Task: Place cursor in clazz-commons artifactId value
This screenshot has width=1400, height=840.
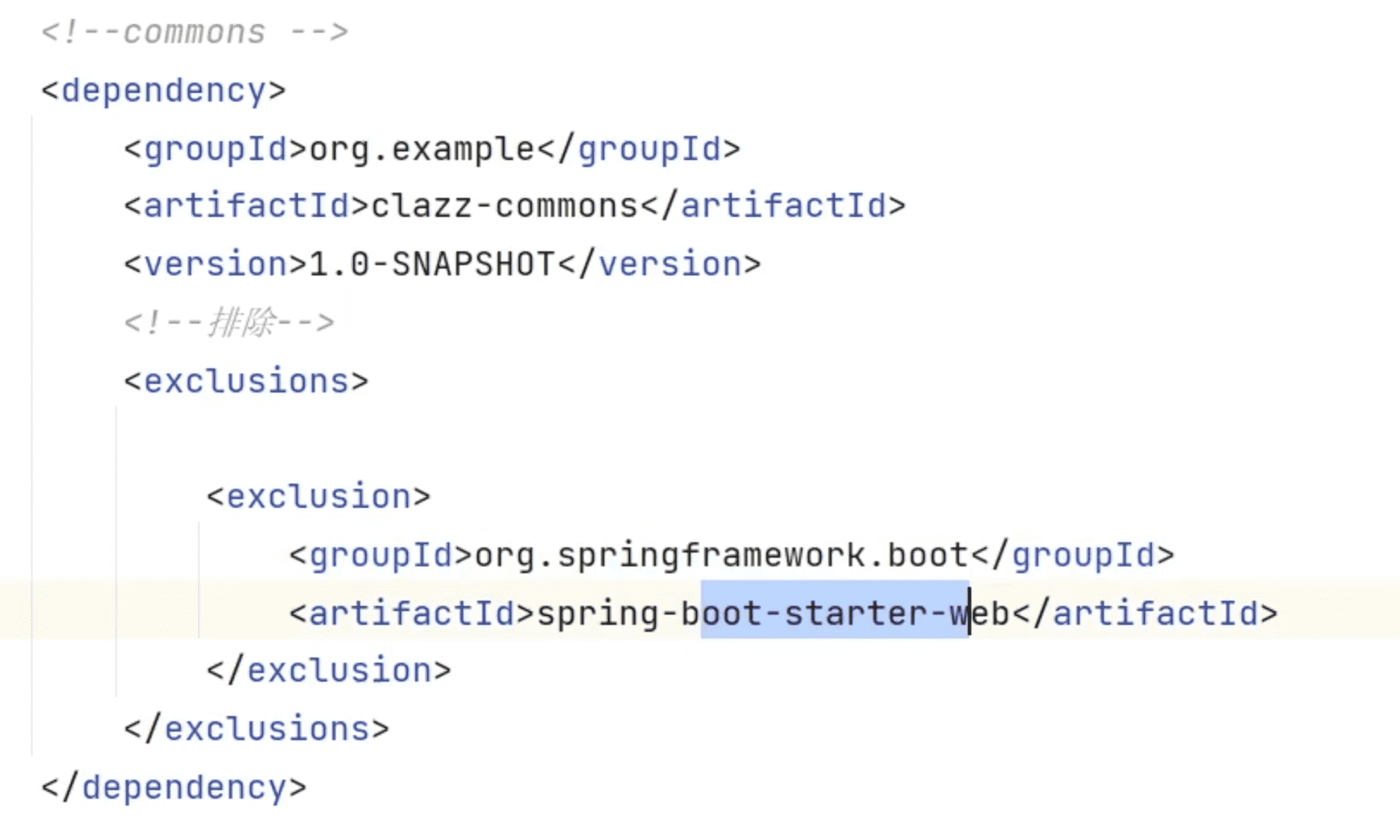Action: [505, 207]
